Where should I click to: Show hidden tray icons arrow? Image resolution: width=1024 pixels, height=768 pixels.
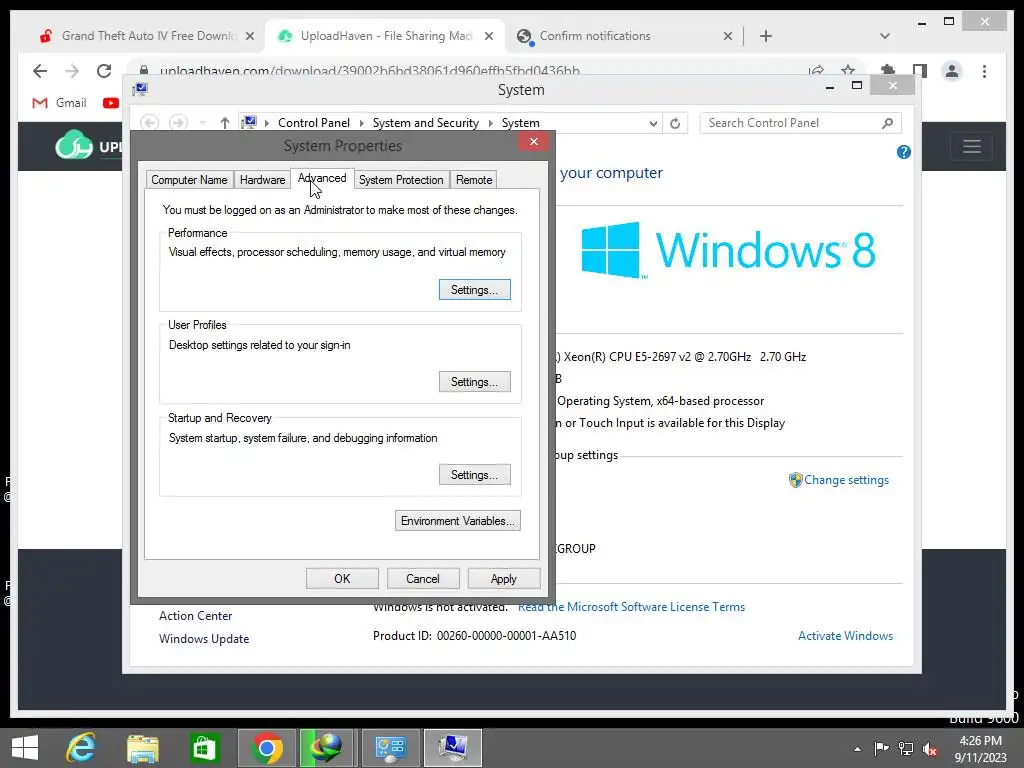pyautogui.click(x=857, y=749)
